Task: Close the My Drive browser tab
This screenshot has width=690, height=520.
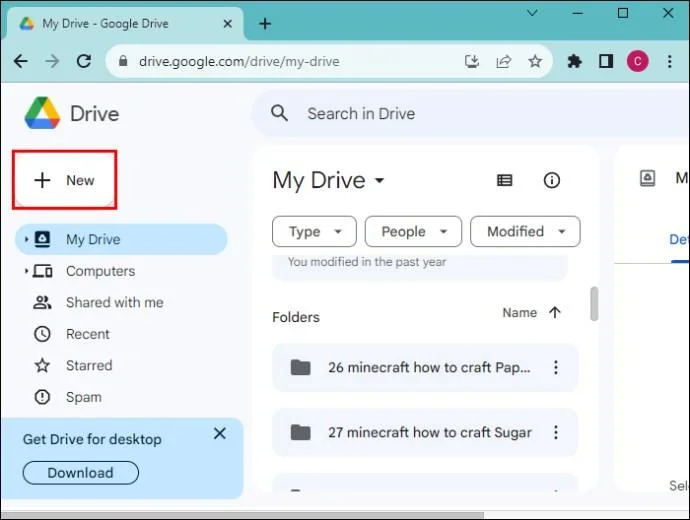Action: coord(228,24)
